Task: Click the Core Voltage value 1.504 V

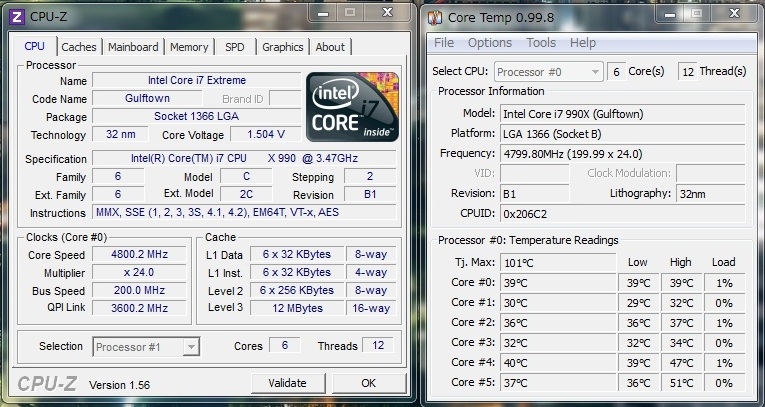Action: [x=265, y=134]
